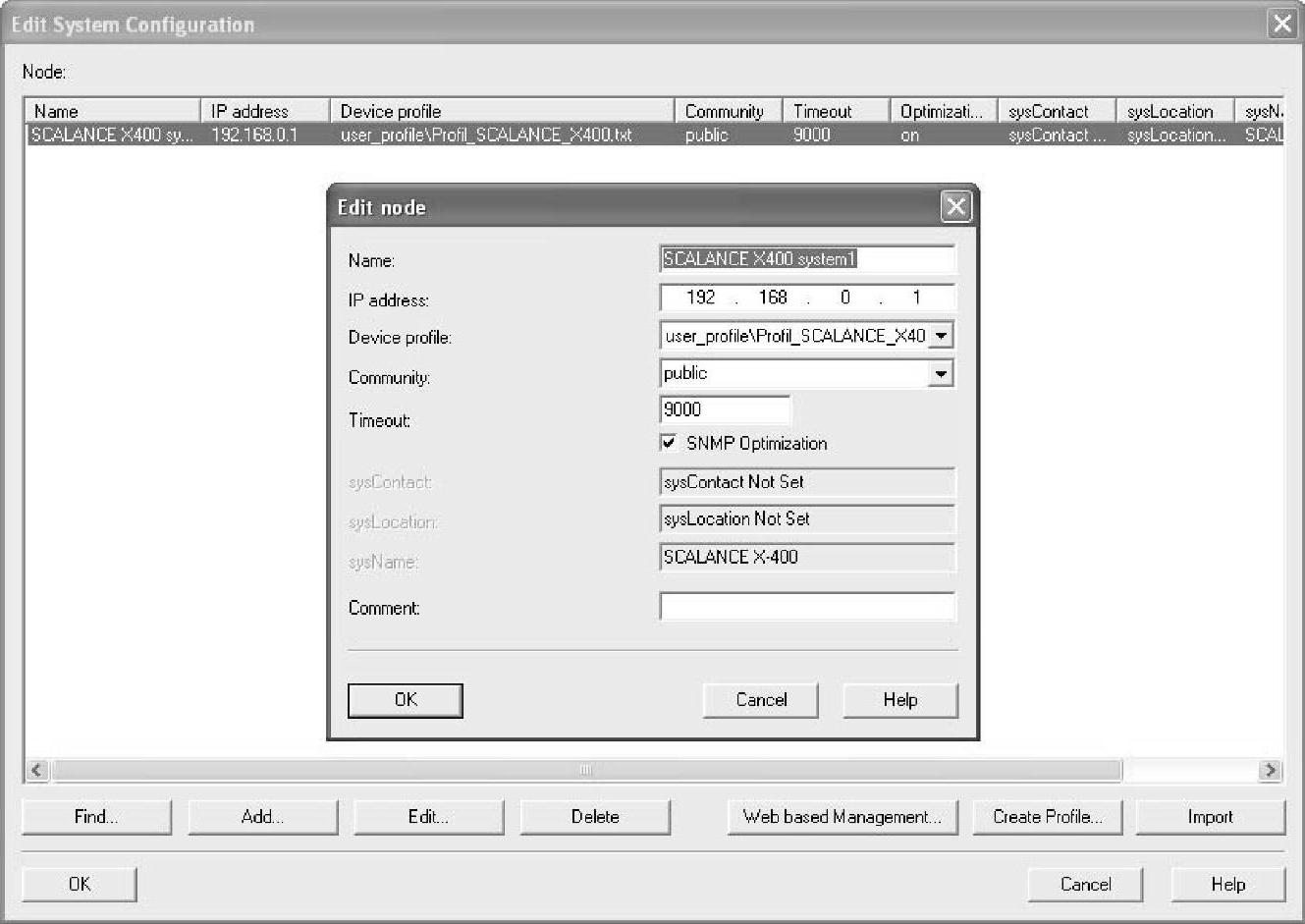1305x924 pixels.
Task: Open the Community dropdown list
Action: 942,373
